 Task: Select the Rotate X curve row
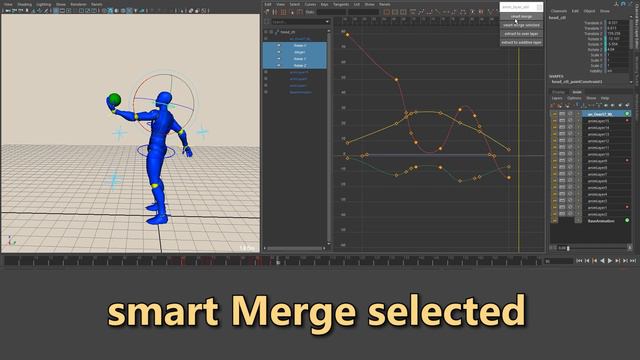click(x=295, y=45)
